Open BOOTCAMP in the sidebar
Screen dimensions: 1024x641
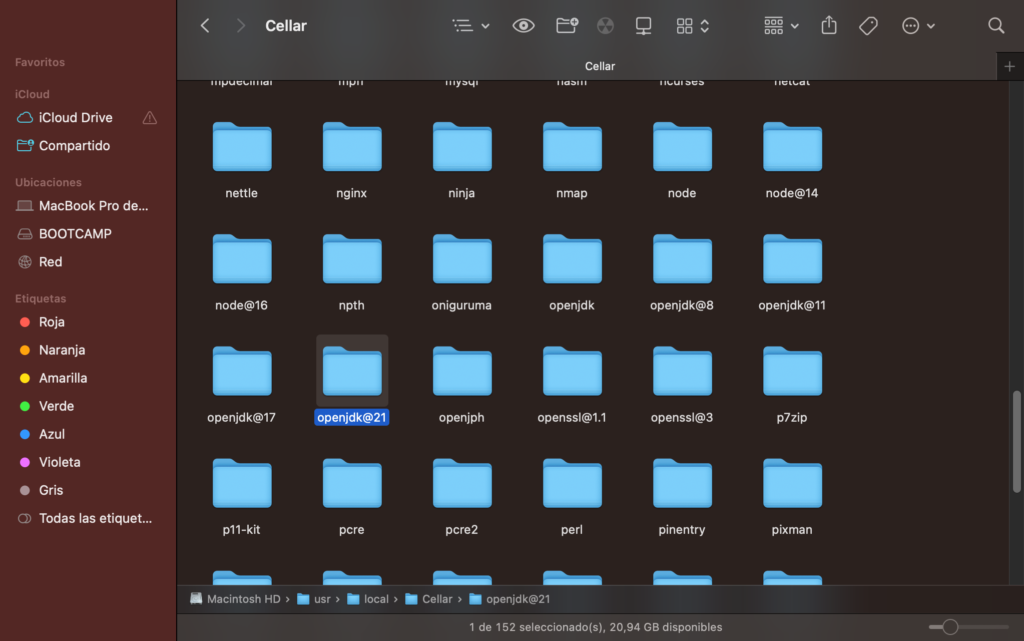pyautogui.click(x=75, y=234)
